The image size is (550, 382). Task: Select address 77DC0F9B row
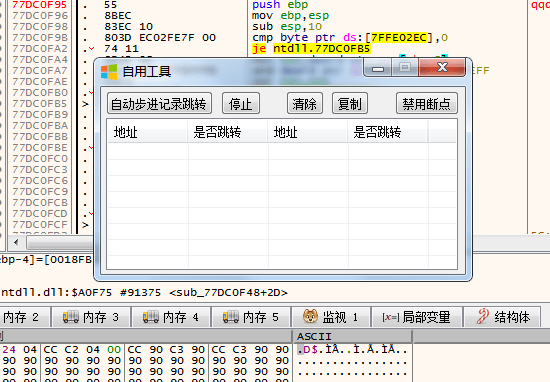[40, 38]
